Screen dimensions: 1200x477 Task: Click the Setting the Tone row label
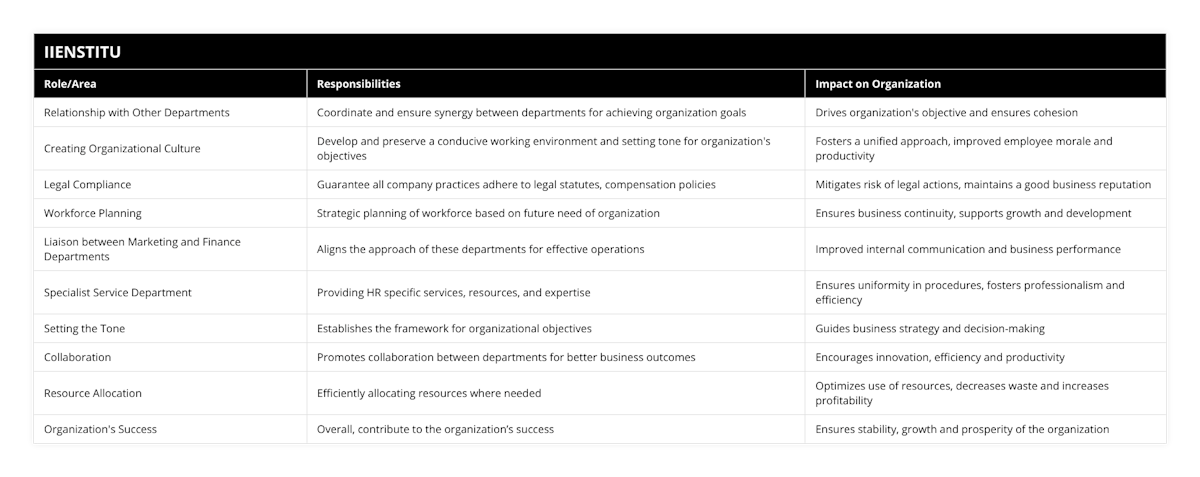(85, 328)
